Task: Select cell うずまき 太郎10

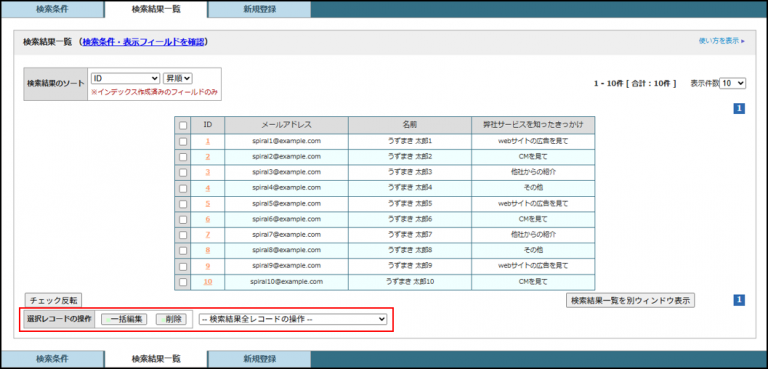Action: (410, 282)
